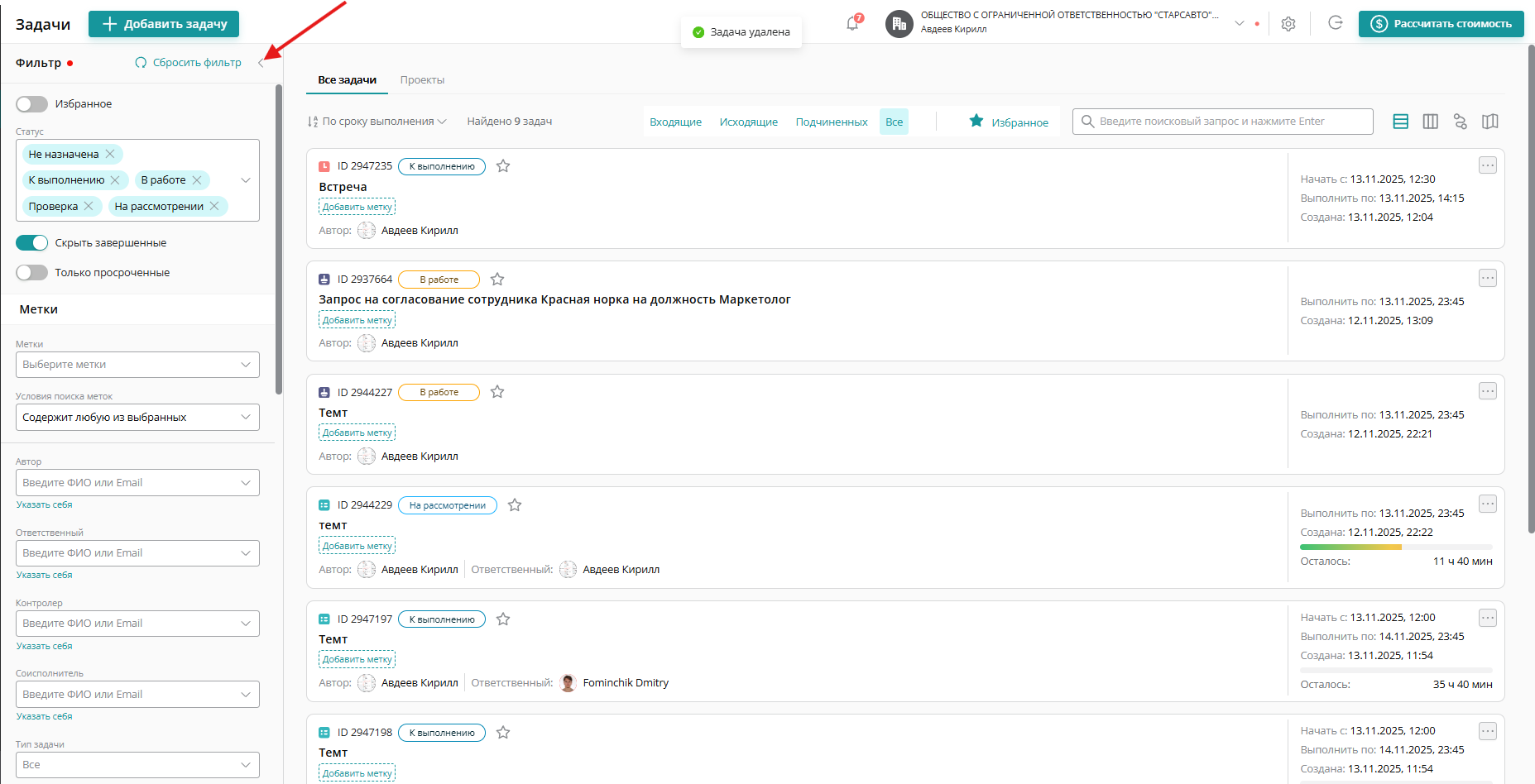Click the "Рассчитать стоимость" button

[1441, 24]
